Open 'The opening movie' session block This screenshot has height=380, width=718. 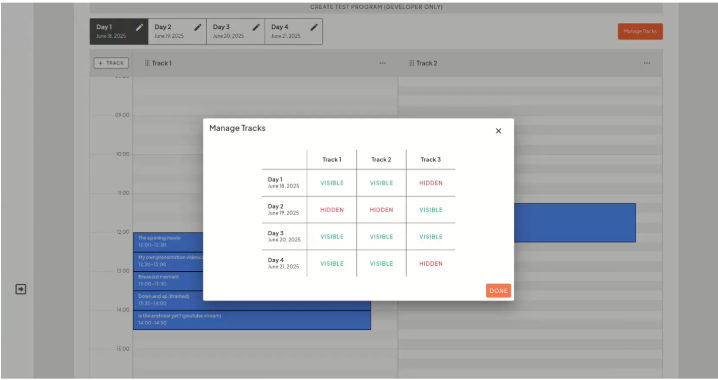click(x=168, y=242)
